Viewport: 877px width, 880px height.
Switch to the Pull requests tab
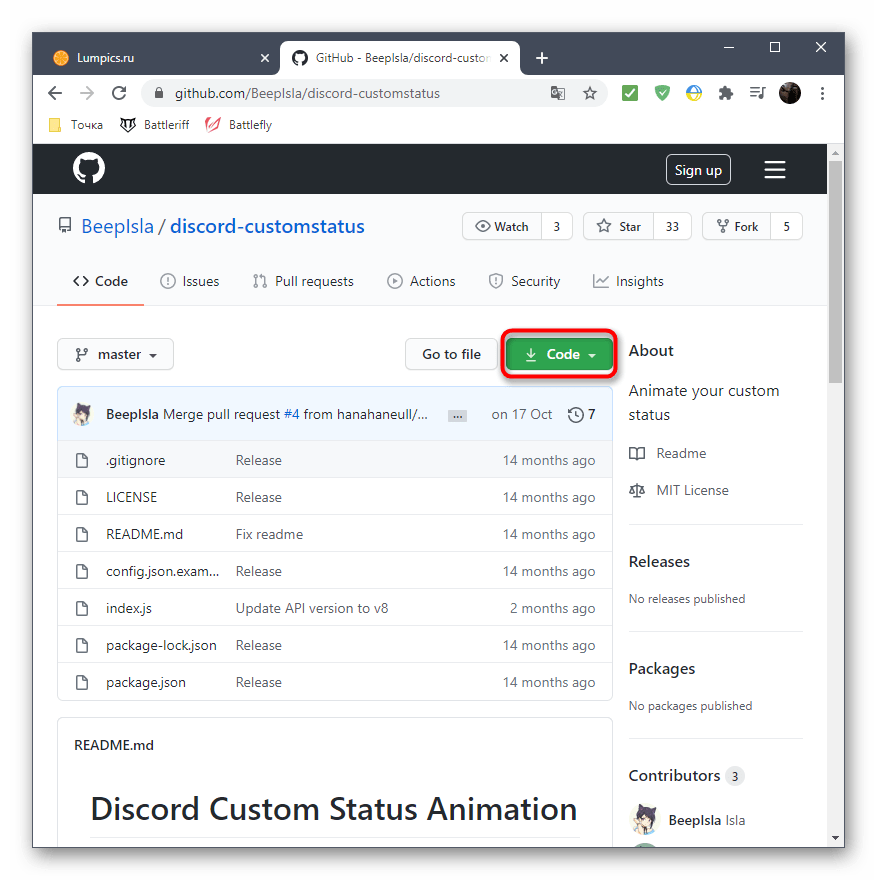click(x=303, y=281)
